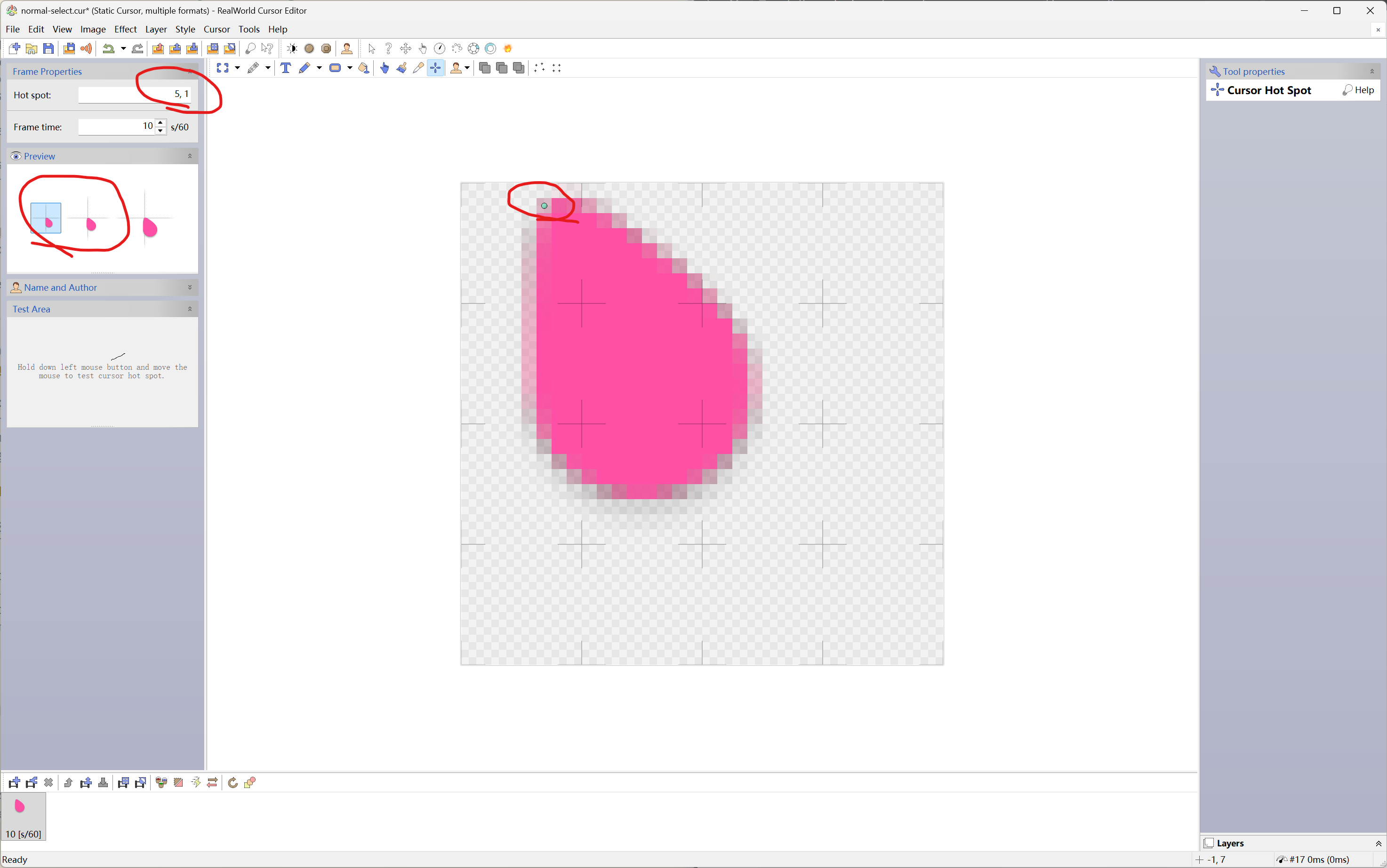Click the Save floppy disk icon
This screenshot has height=868, width=1387.
click(49, 48)
